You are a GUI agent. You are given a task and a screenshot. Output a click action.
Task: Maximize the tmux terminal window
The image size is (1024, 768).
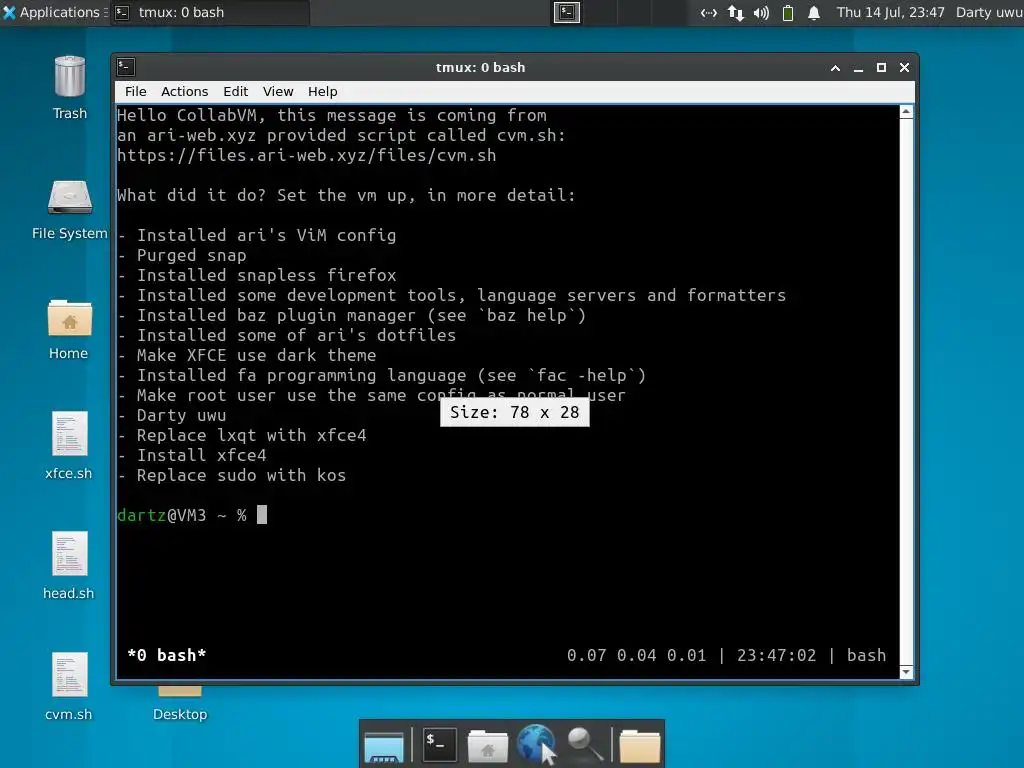[x=881, y=68]
